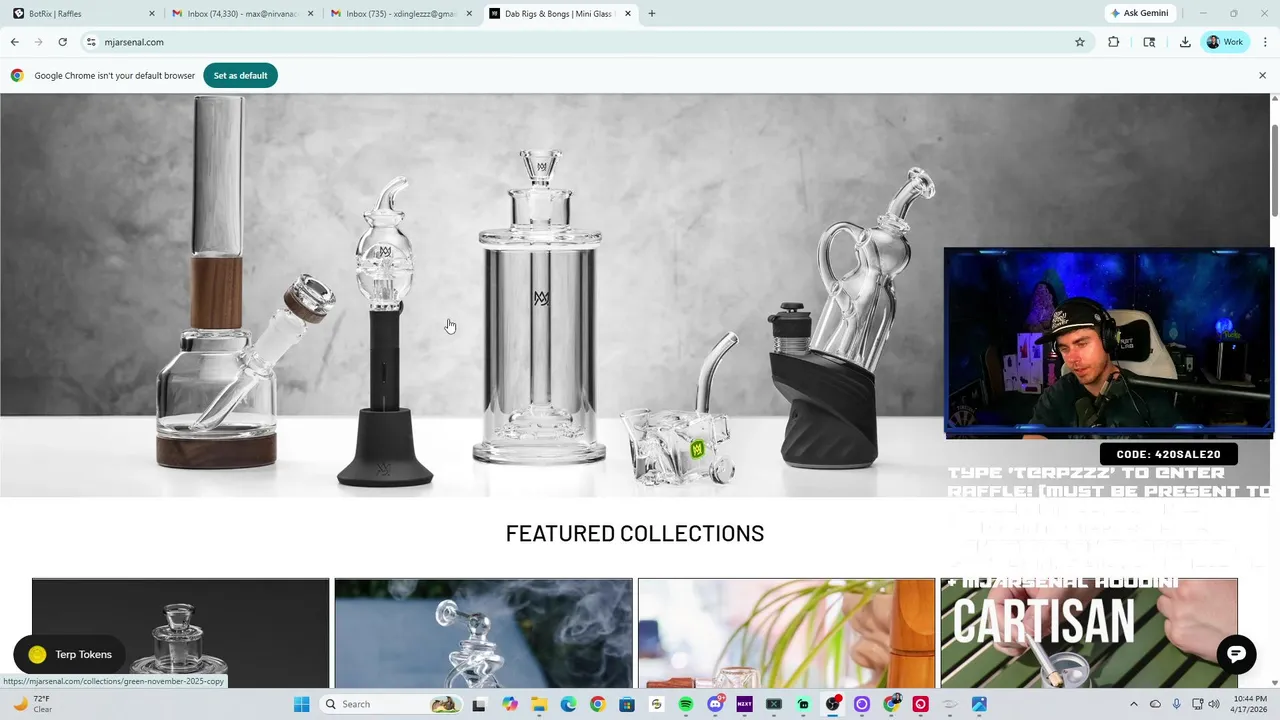Open the OneDrive cloud tray icon
Screen dimensions: 1280x720
(1155, 704)
